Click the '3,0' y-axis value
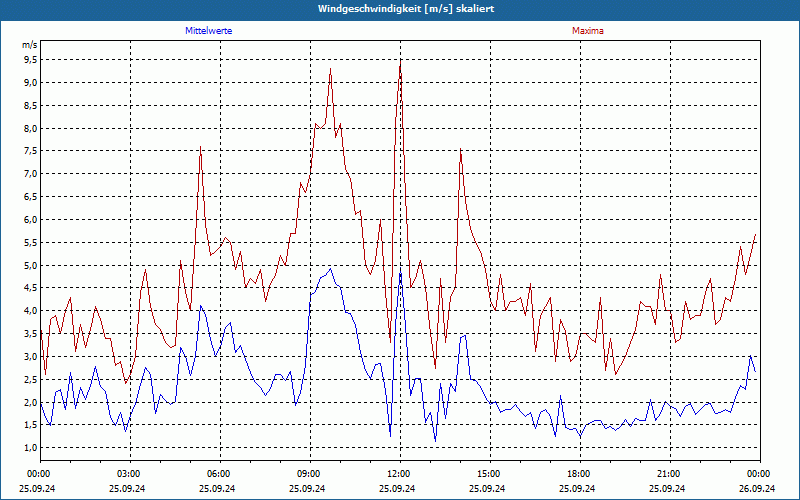Screen dimensions: 800x500 click(31, 356)
